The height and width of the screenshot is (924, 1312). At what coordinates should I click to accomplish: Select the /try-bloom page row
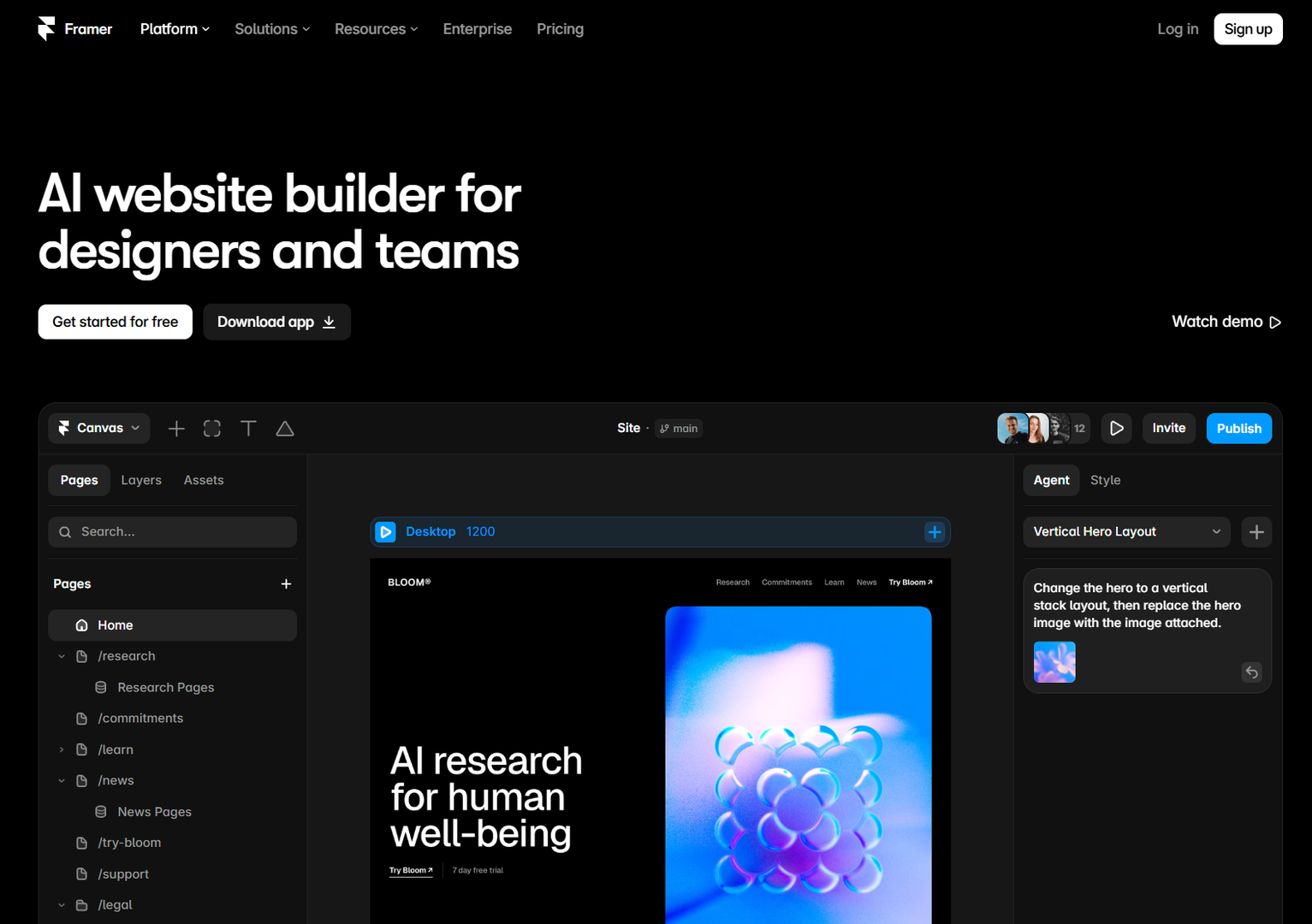click(x=173, y=843)
